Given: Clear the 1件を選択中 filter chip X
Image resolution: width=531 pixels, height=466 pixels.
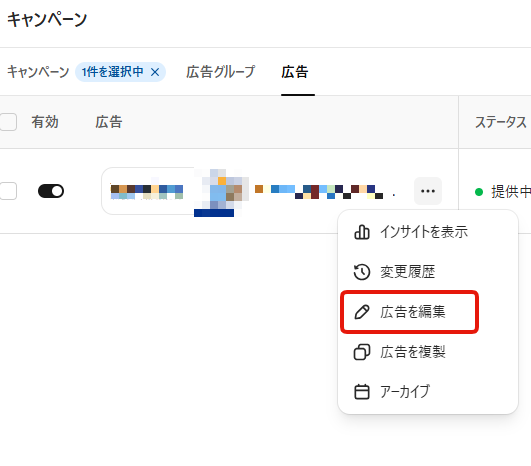Looking at the screenshot, I should [155, 72].
